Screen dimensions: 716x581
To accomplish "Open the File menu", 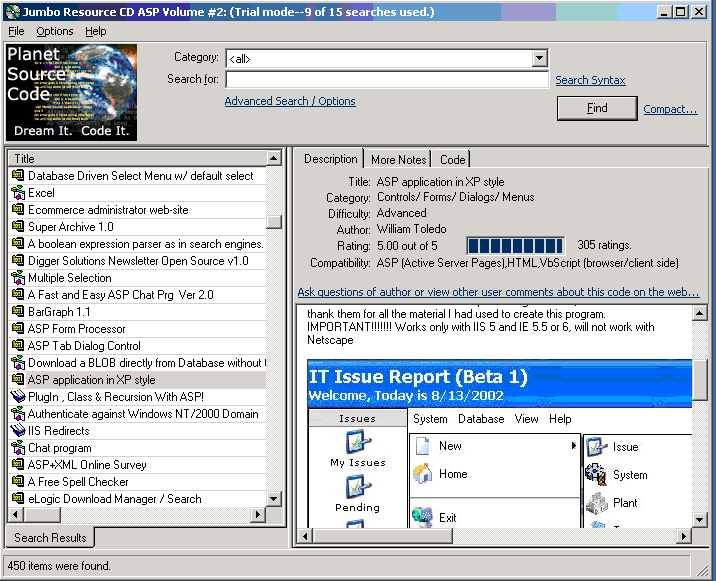I will 16,31.
